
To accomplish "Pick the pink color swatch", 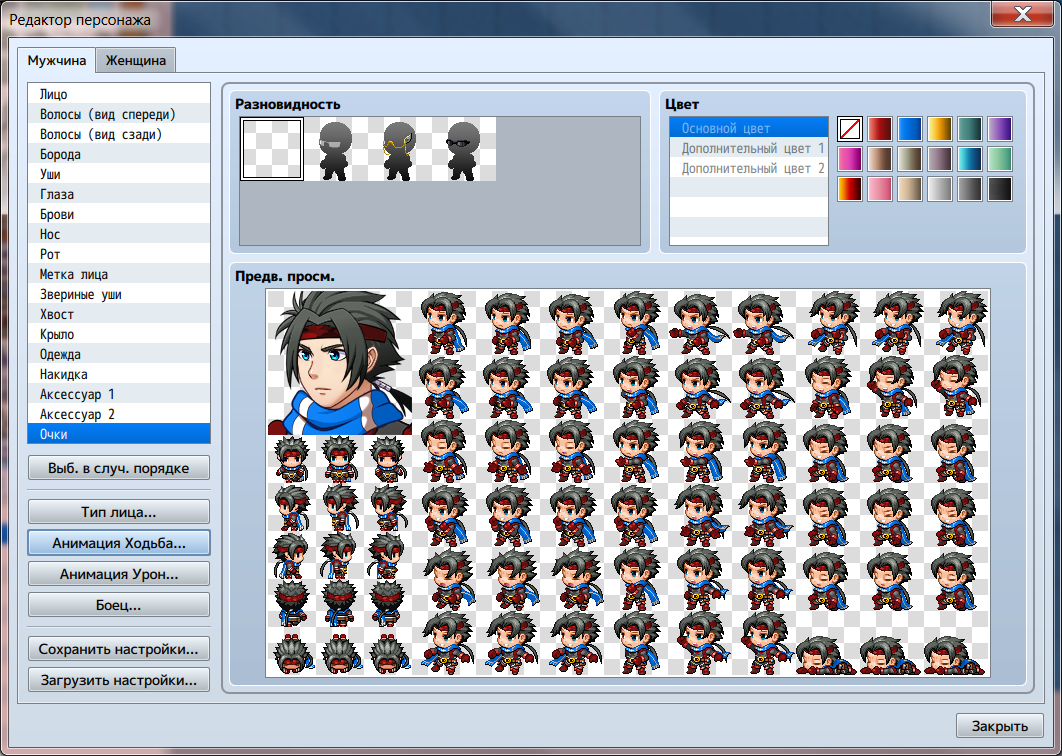I will (x=880, y=189).
